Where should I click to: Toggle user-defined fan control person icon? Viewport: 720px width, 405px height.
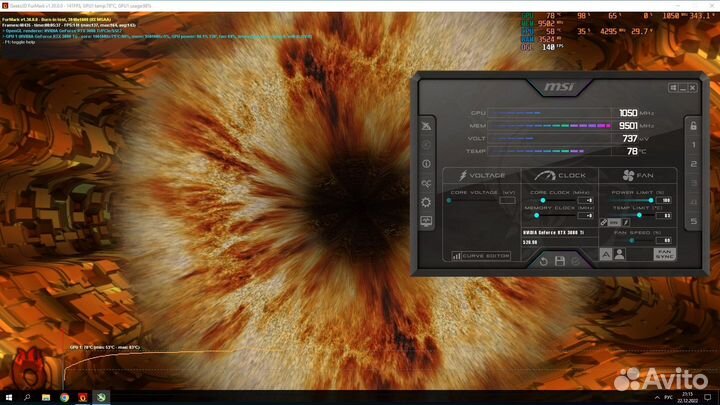[x=619, y=254]
